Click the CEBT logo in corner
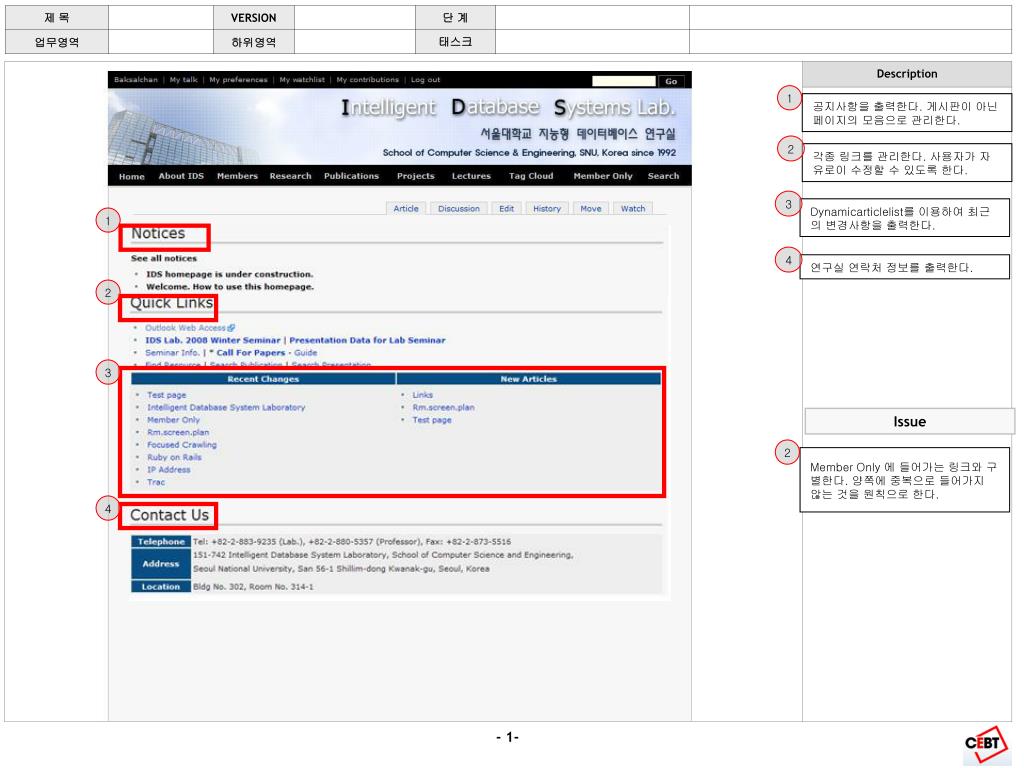This screenshot has width=1024, height=768. (x=986, y=744)
